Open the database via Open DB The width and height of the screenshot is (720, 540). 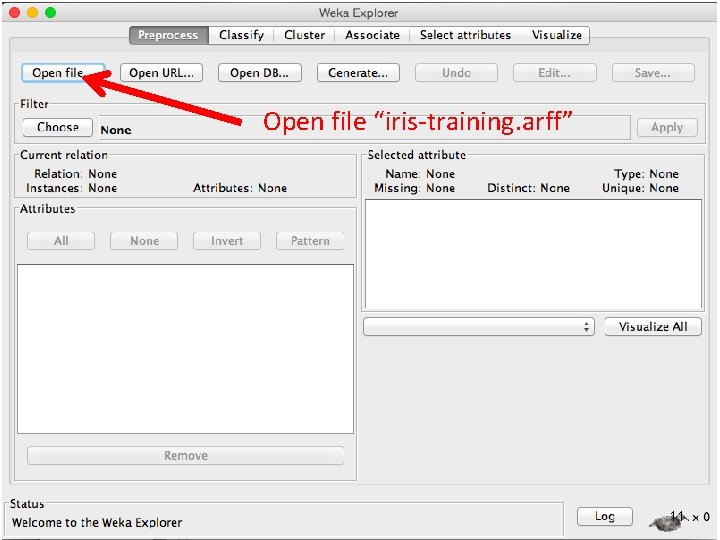coord(259,73)
